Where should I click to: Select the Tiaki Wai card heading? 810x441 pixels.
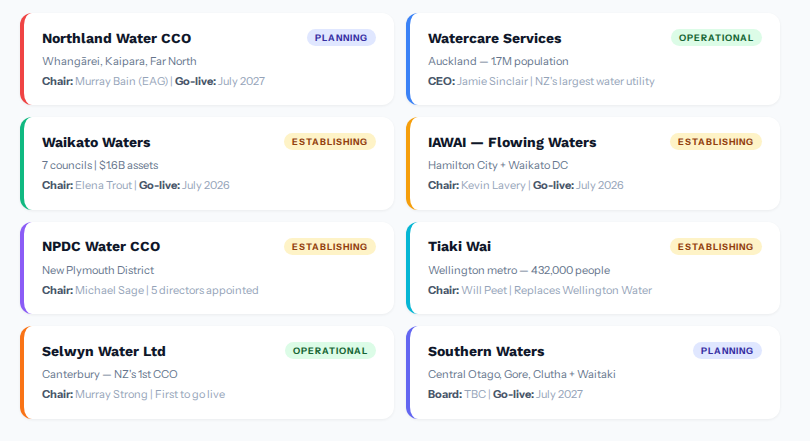459,246
